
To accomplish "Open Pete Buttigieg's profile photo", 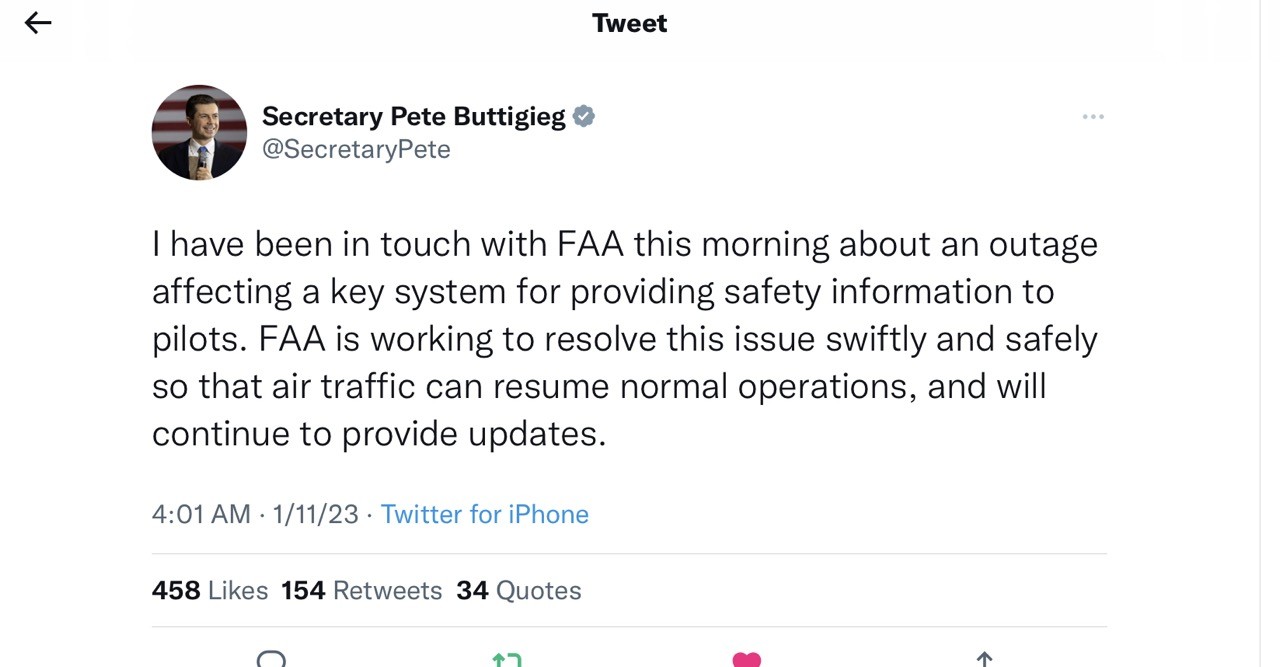I will tap(199, 133).
